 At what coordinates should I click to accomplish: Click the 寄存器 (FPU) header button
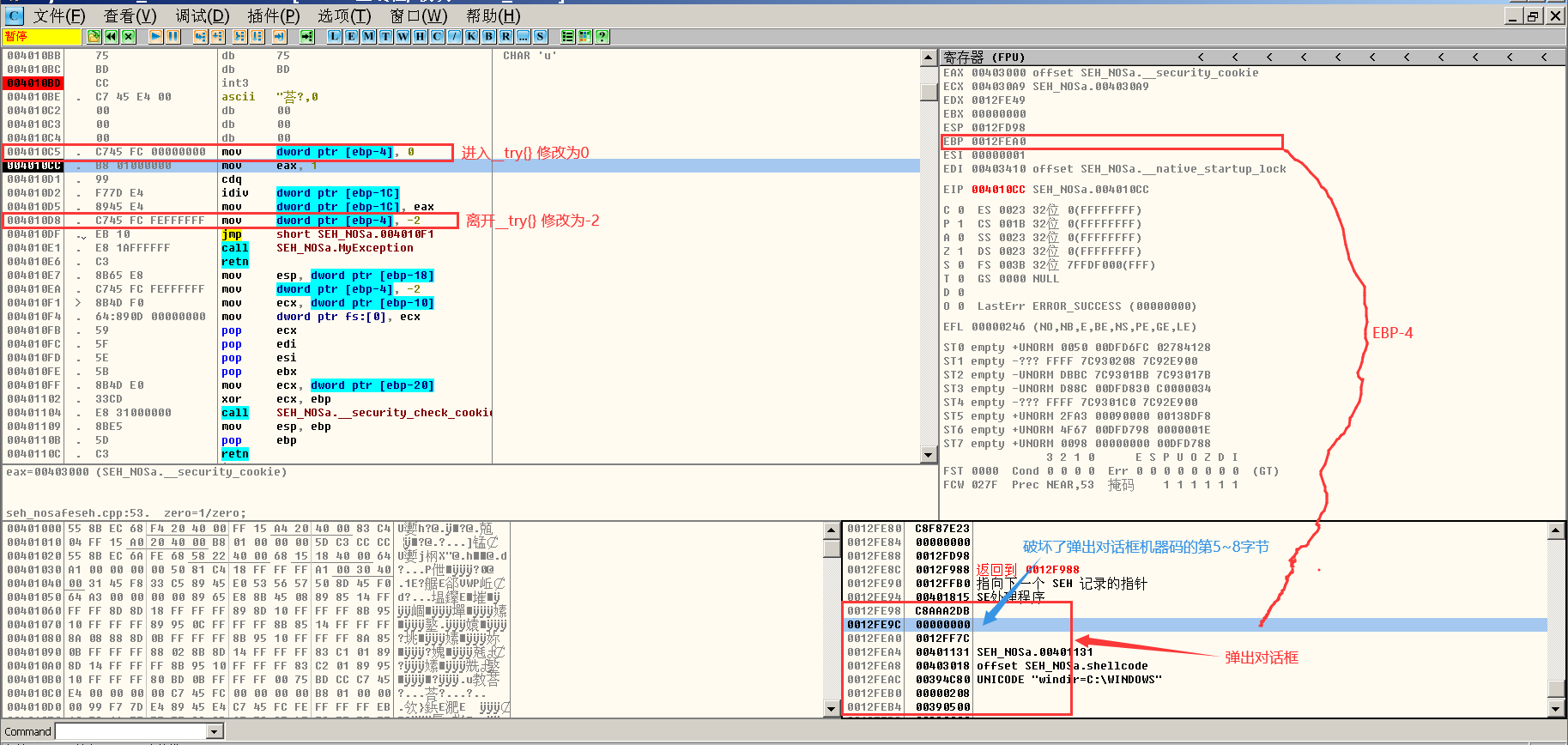(x=984, y=58)
